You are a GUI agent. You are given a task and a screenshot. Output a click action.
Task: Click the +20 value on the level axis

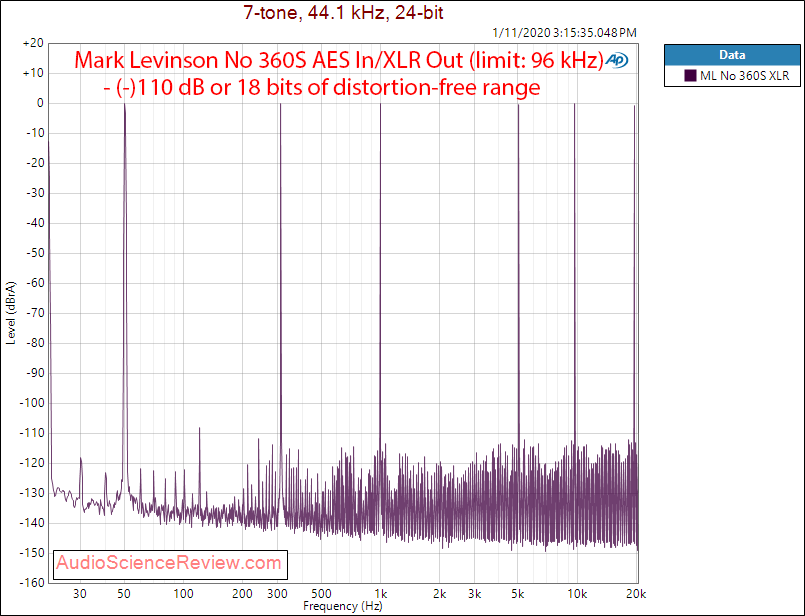(x=33, y=44)
